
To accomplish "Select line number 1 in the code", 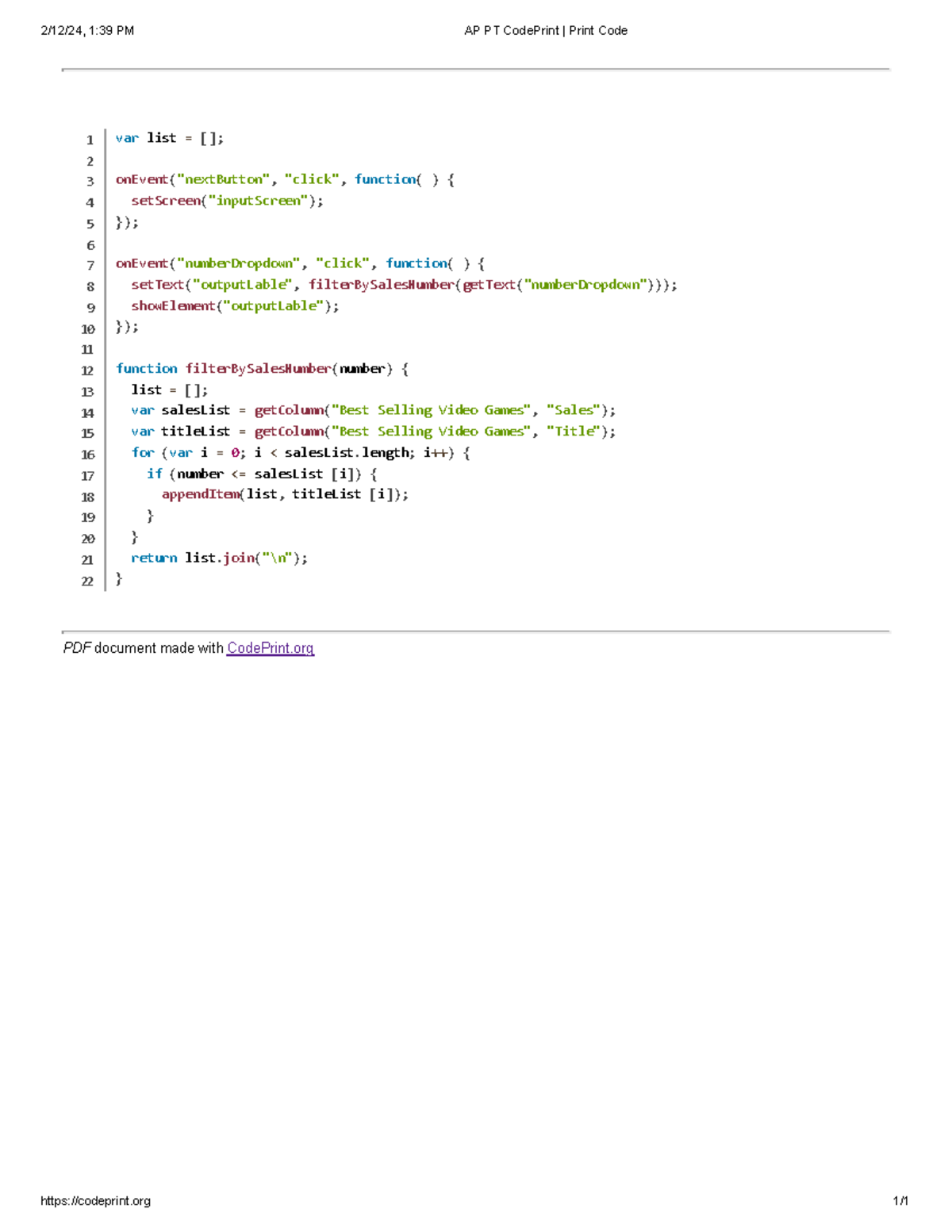I will (x=90, y=137).
